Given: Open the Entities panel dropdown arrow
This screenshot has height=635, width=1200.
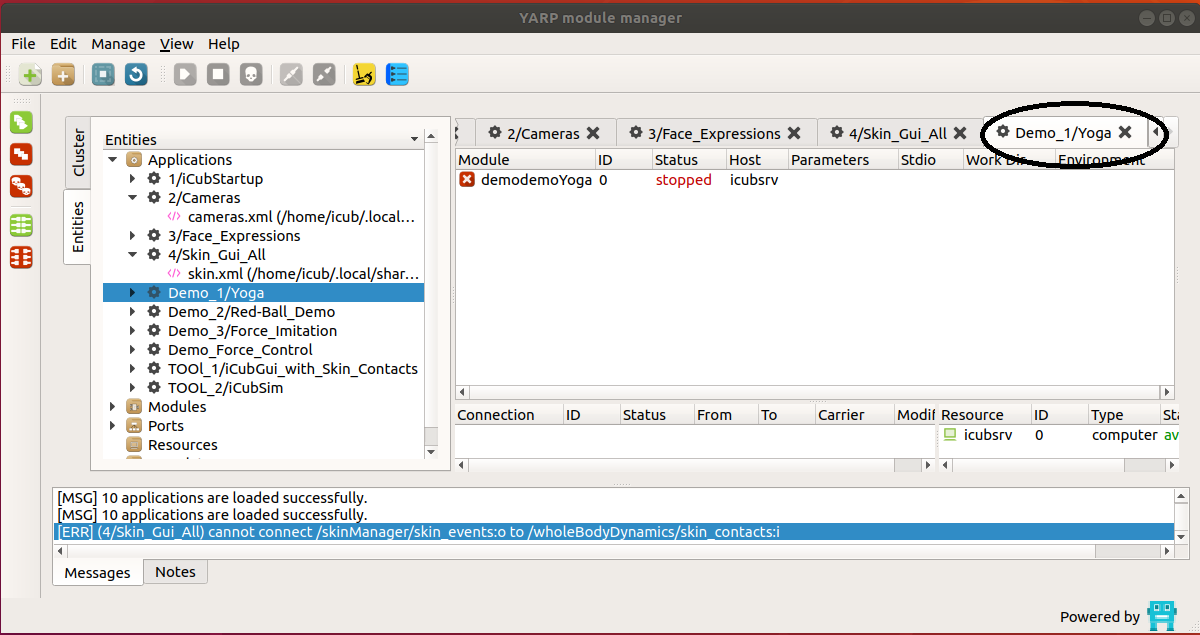Looking at the screenshot, I should click(415, 140).
